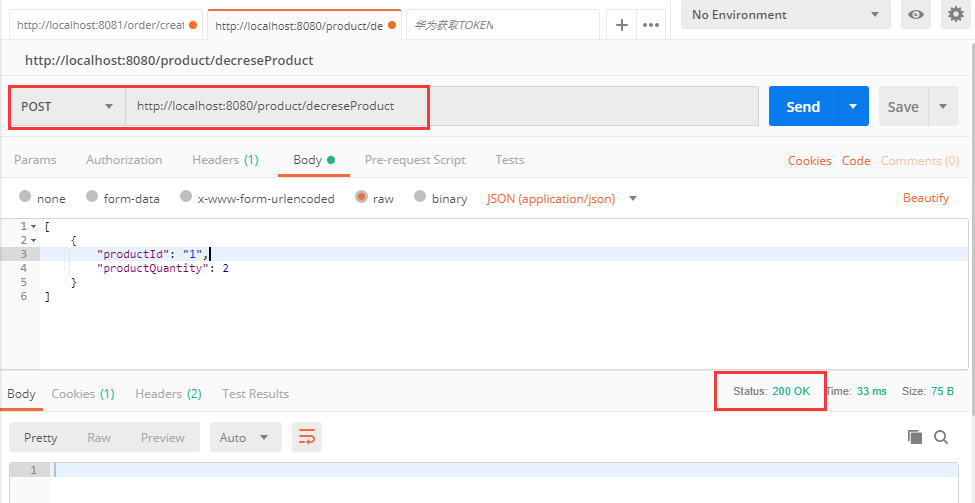
Task: Click the environment quick look eye icon
Action: pos(915,14)
